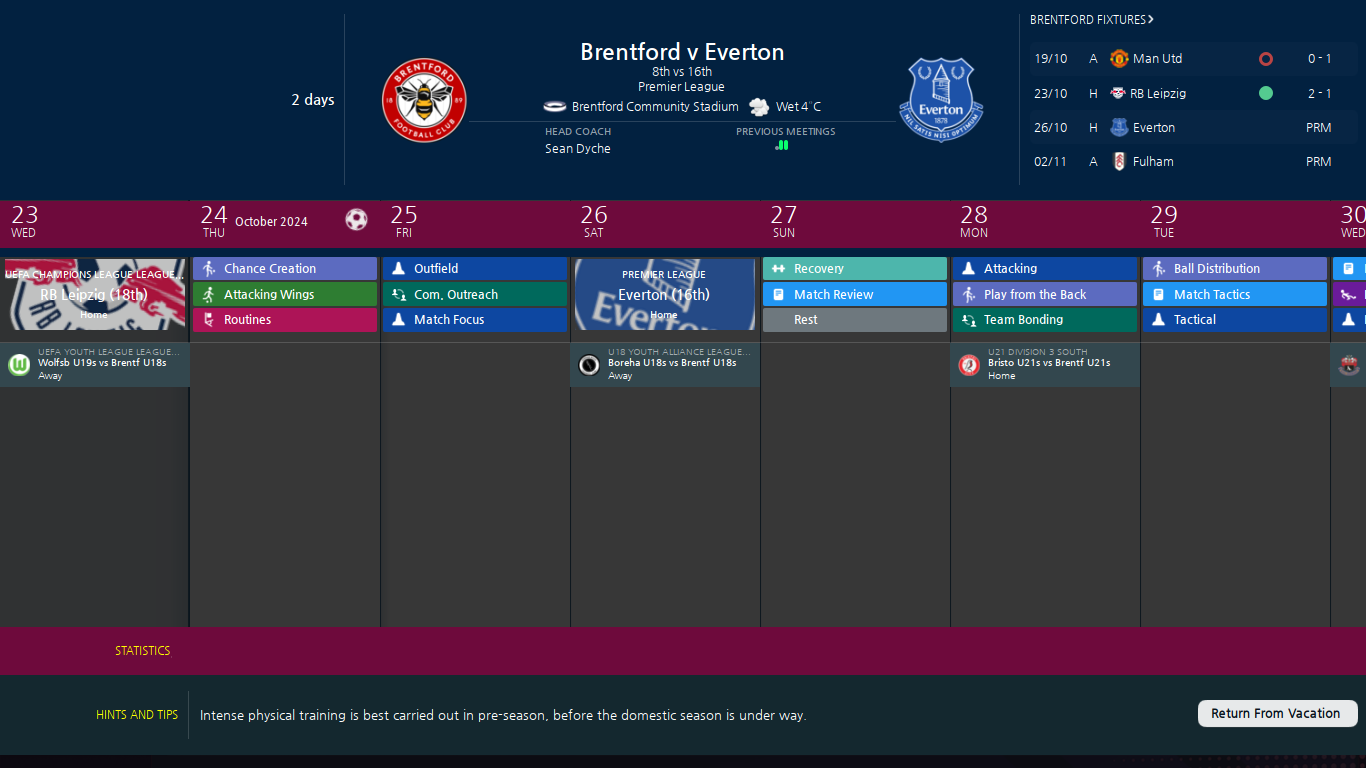The image size is (1366, 768).
Task: Open the Statistics section bar
Action: tap(143, 651)
